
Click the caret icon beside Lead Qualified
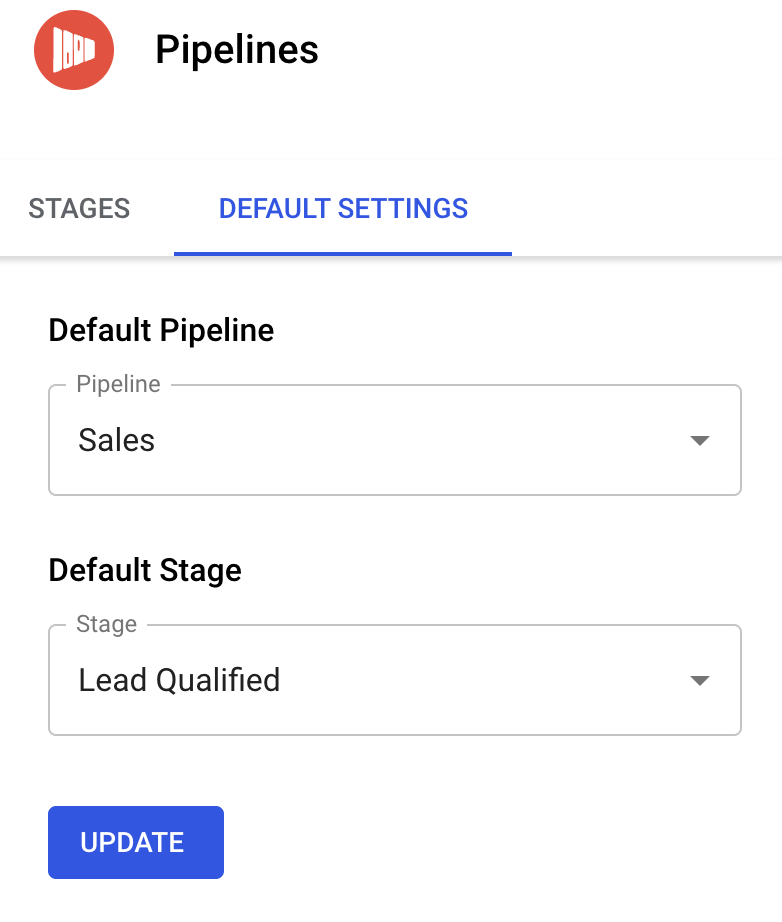(699, 681)
